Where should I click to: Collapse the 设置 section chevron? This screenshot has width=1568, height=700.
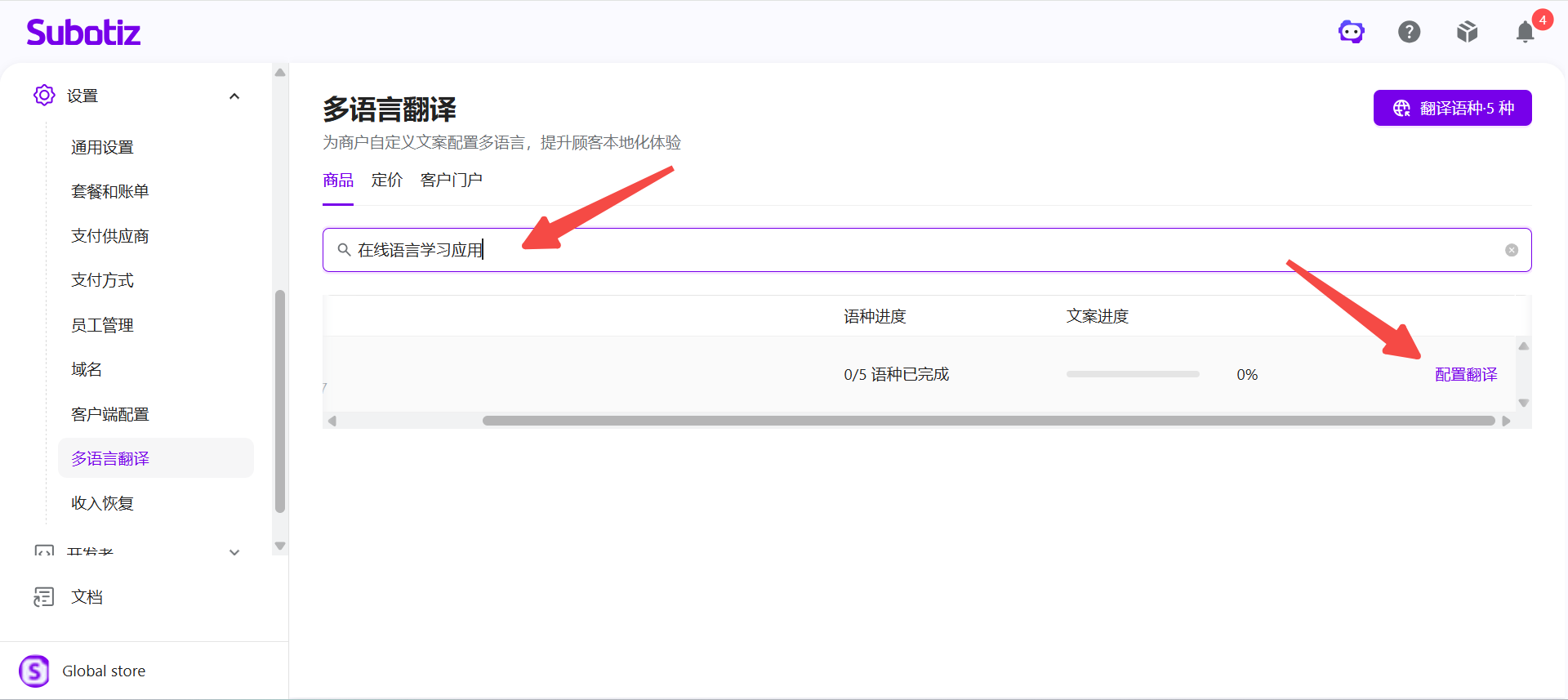point(234,96)
